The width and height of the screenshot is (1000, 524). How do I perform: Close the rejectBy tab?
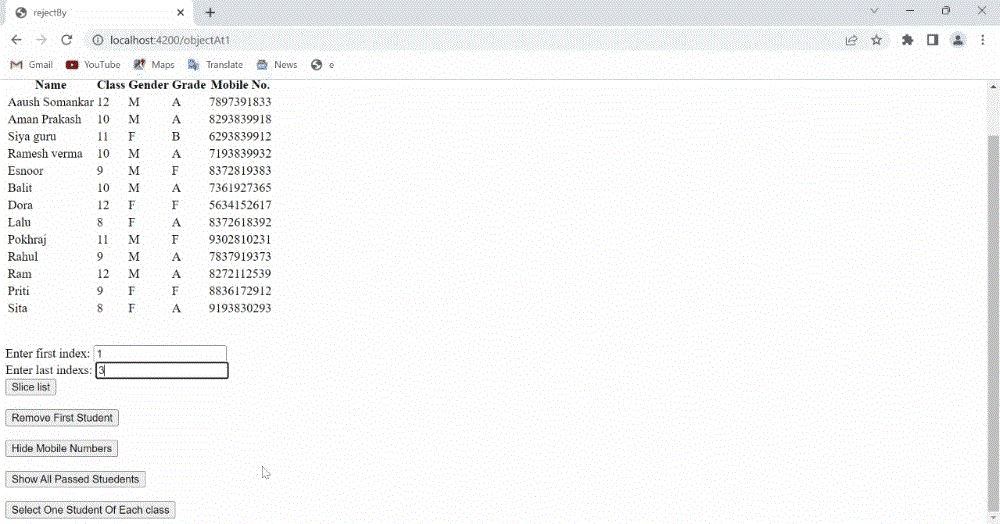[x=180, y=13]
